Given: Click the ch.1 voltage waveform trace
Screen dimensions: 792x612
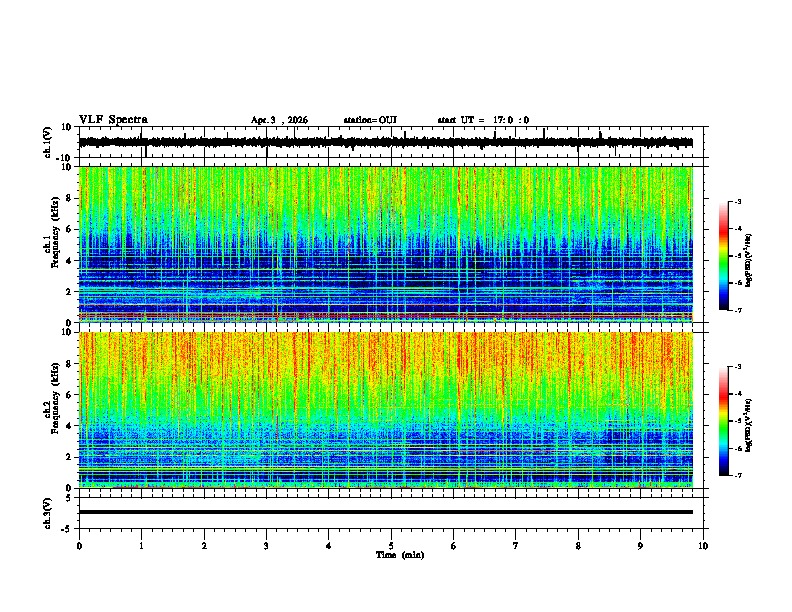Looking at the screenshot, I should point(386,142).
